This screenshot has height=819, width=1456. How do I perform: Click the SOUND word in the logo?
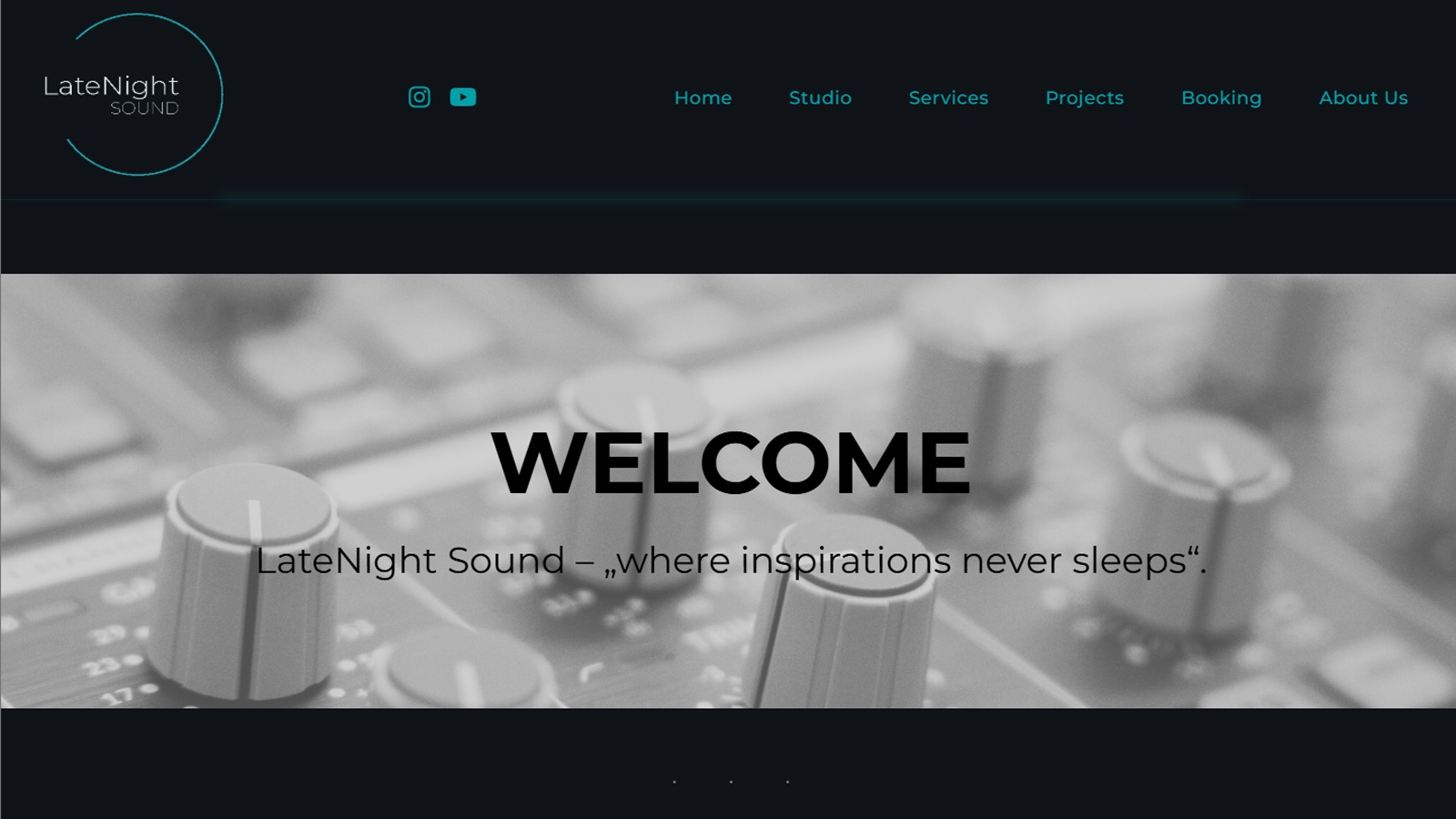point(144,108)
